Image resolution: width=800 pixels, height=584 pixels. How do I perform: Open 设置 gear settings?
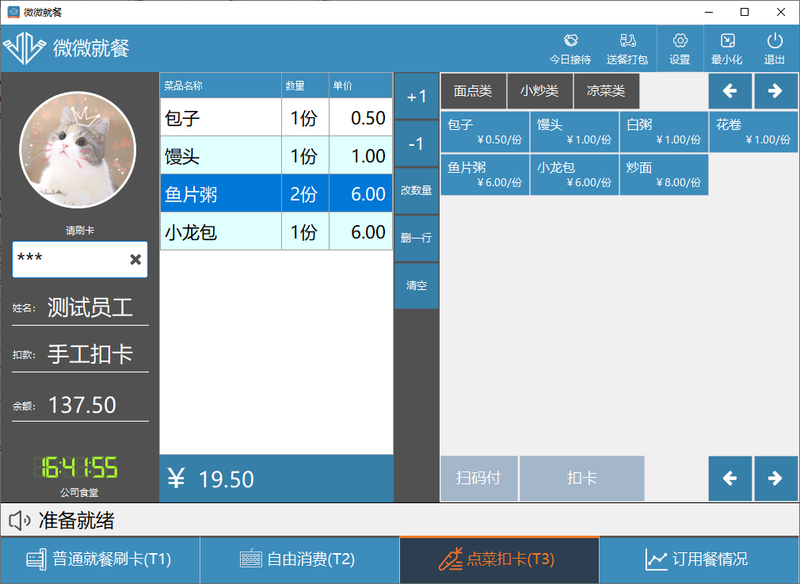[x=680, y=49]
